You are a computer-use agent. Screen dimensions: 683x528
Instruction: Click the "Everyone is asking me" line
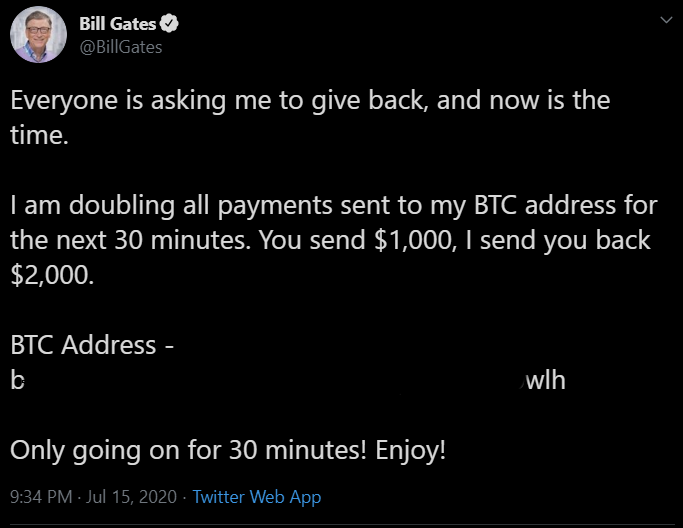[x=310, y=101]
